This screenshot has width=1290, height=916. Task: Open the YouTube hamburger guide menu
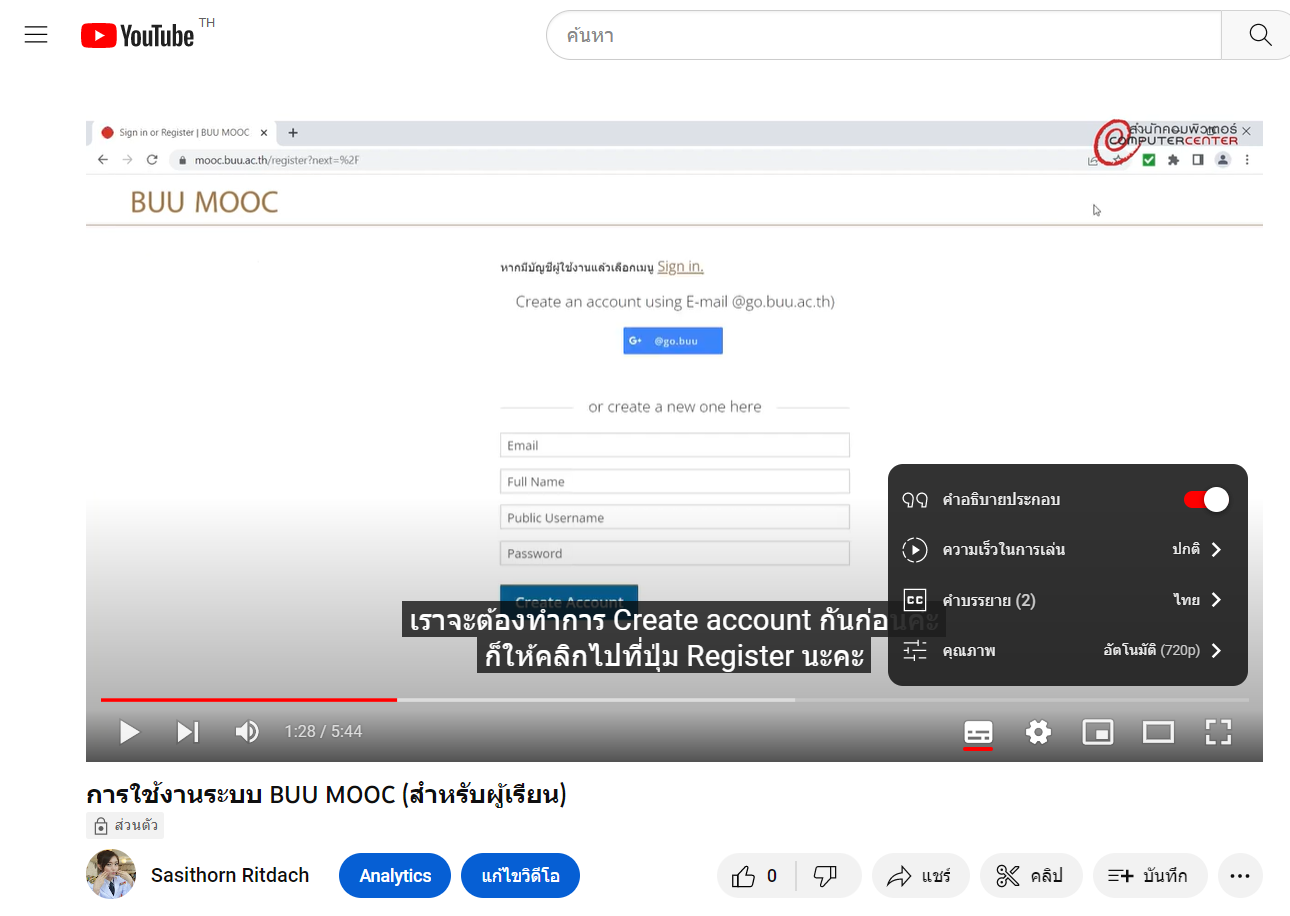(36, 35)
